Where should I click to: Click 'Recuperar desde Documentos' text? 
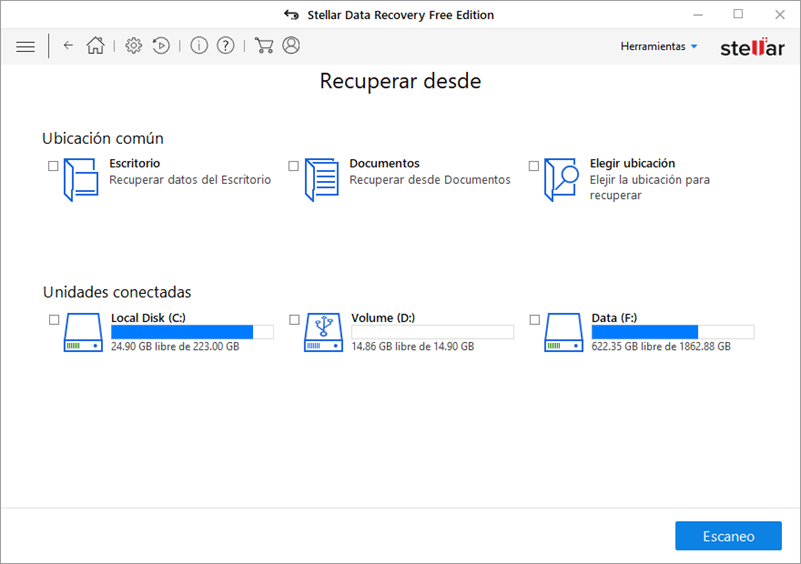tap(430, 180)
